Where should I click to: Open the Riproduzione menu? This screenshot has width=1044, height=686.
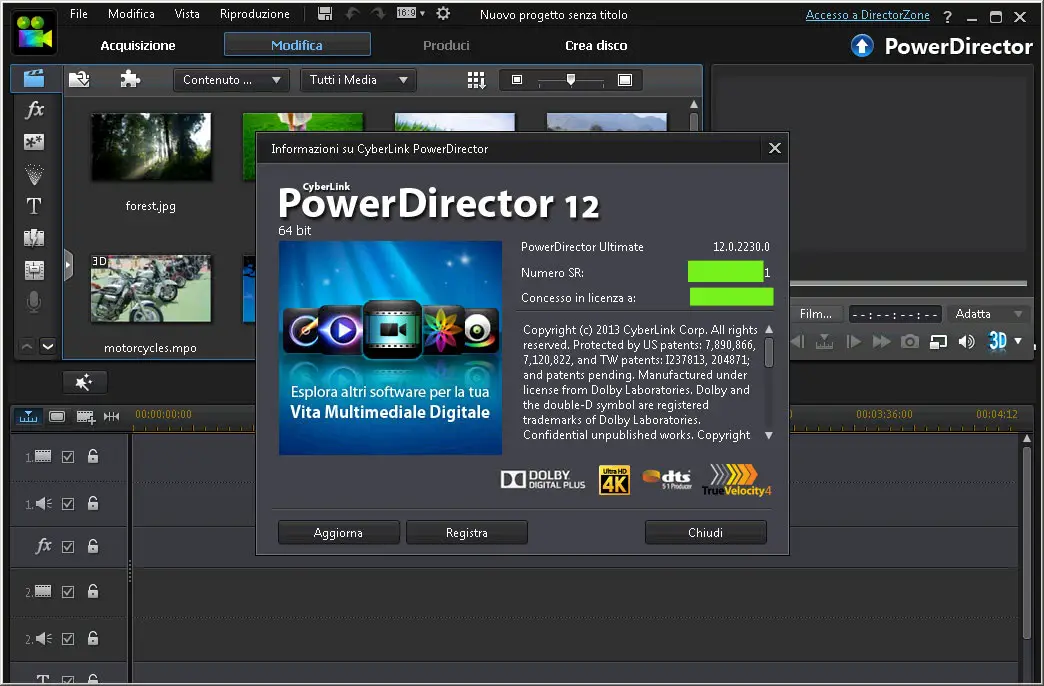(x=255, y=13)
